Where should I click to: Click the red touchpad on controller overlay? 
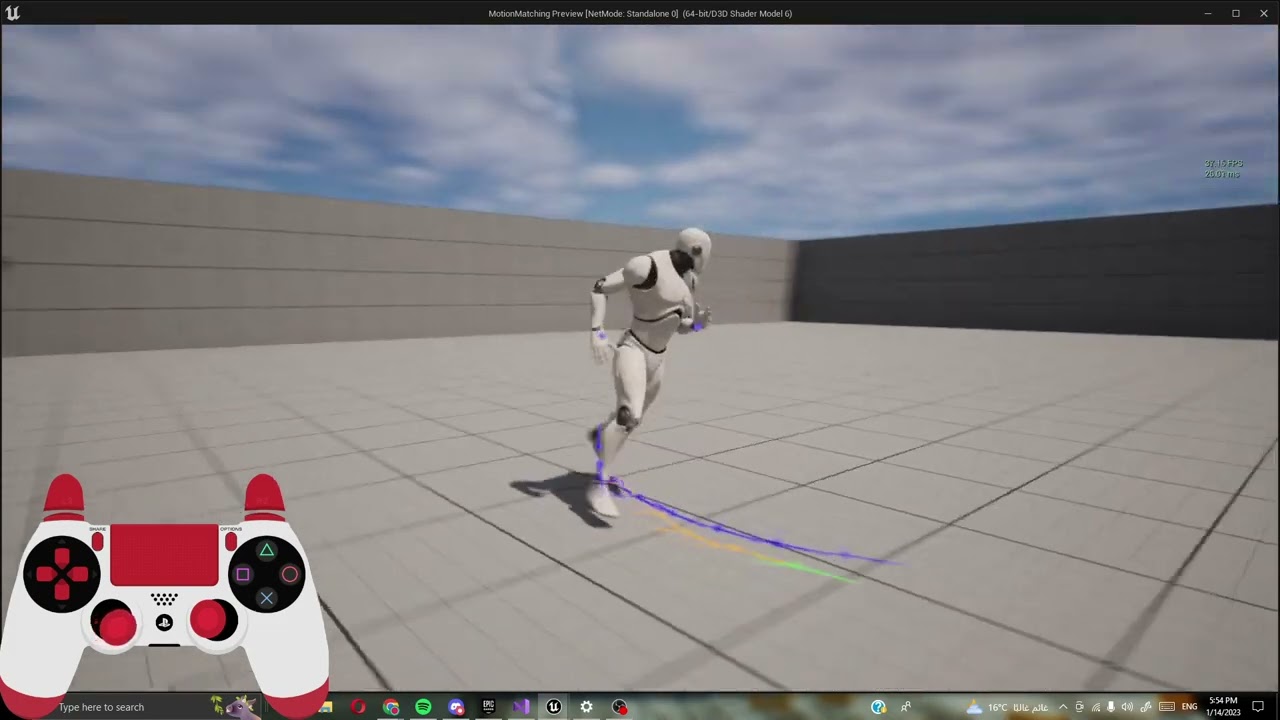tap(164, 555)
